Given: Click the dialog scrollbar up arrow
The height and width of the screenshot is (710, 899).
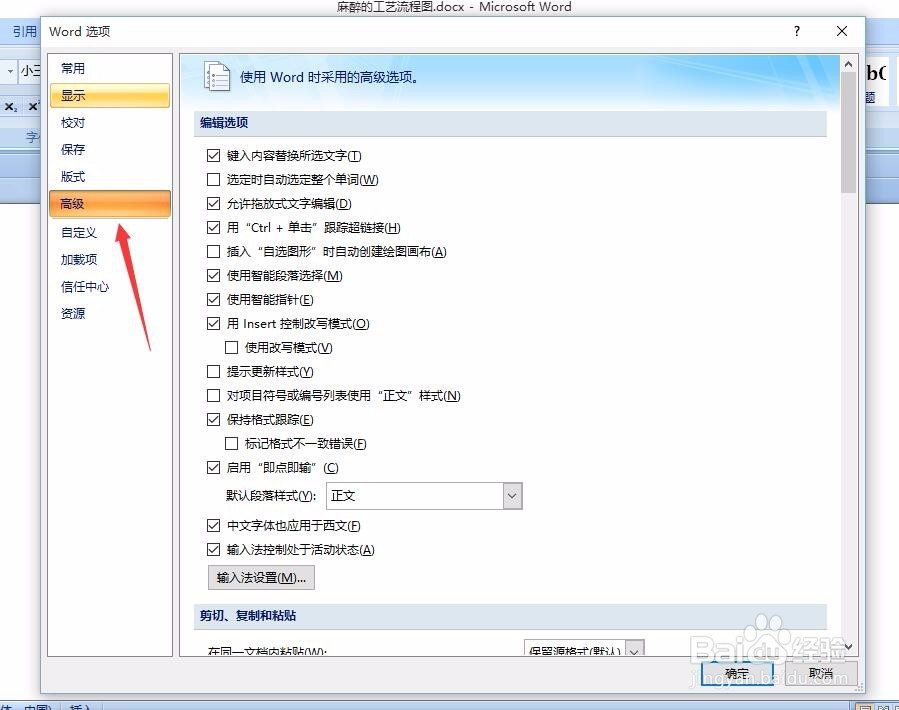Looking at the screenshot, I should [x=848, y=64].
